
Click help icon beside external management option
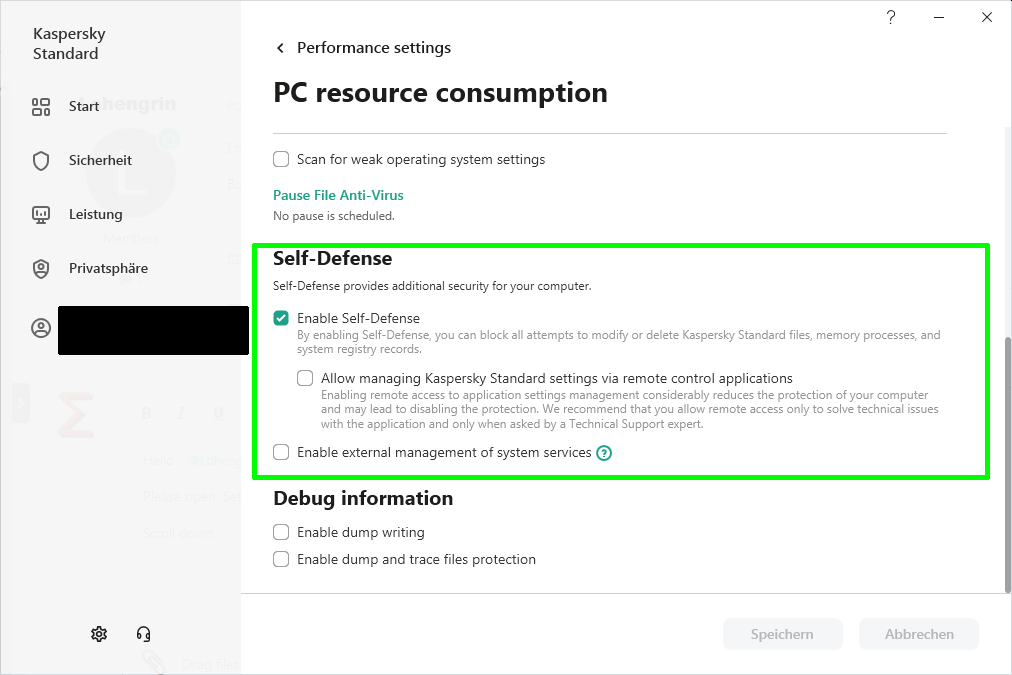pyautogui.click(x=604, y=453)
